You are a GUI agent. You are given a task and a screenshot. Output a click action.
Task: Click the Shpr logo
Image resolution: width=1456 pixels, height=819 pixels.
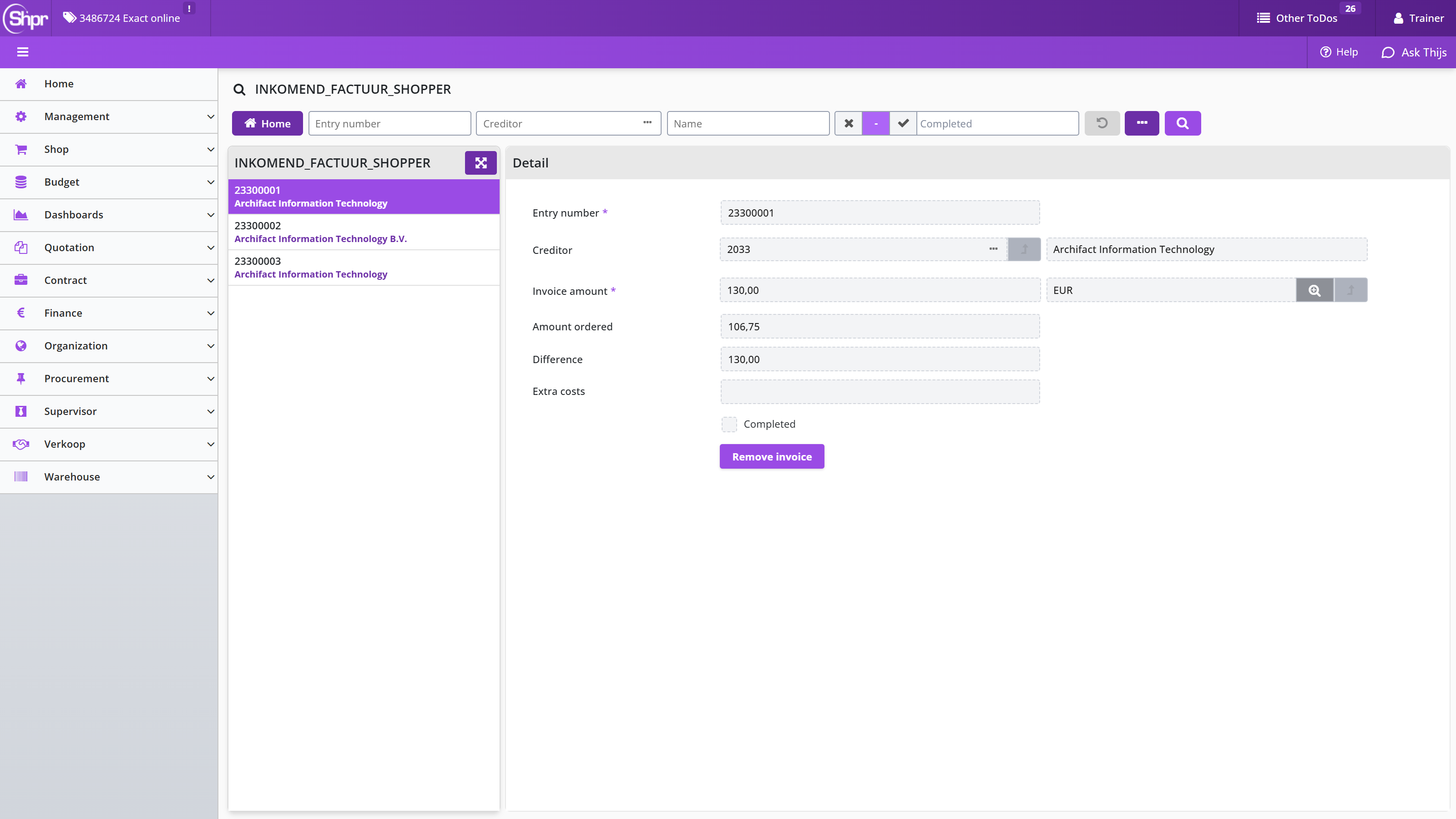[26, 18]
